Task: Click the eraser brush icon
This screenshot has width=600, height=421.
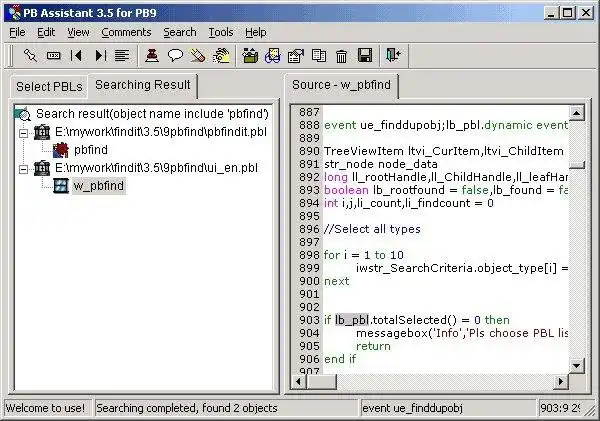Action: (198, 55)
